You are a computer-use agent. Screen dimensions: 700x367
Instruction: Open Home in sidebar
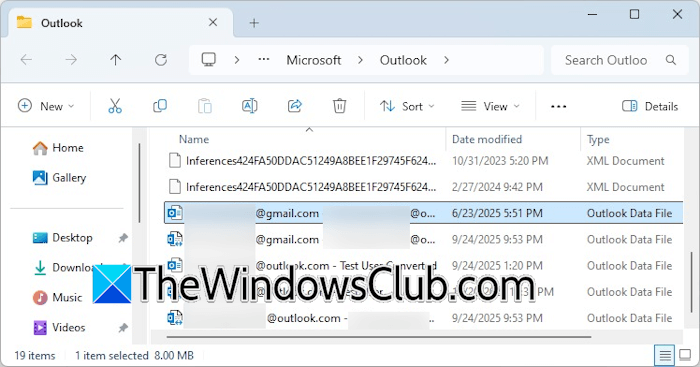[x=58, y=148]
